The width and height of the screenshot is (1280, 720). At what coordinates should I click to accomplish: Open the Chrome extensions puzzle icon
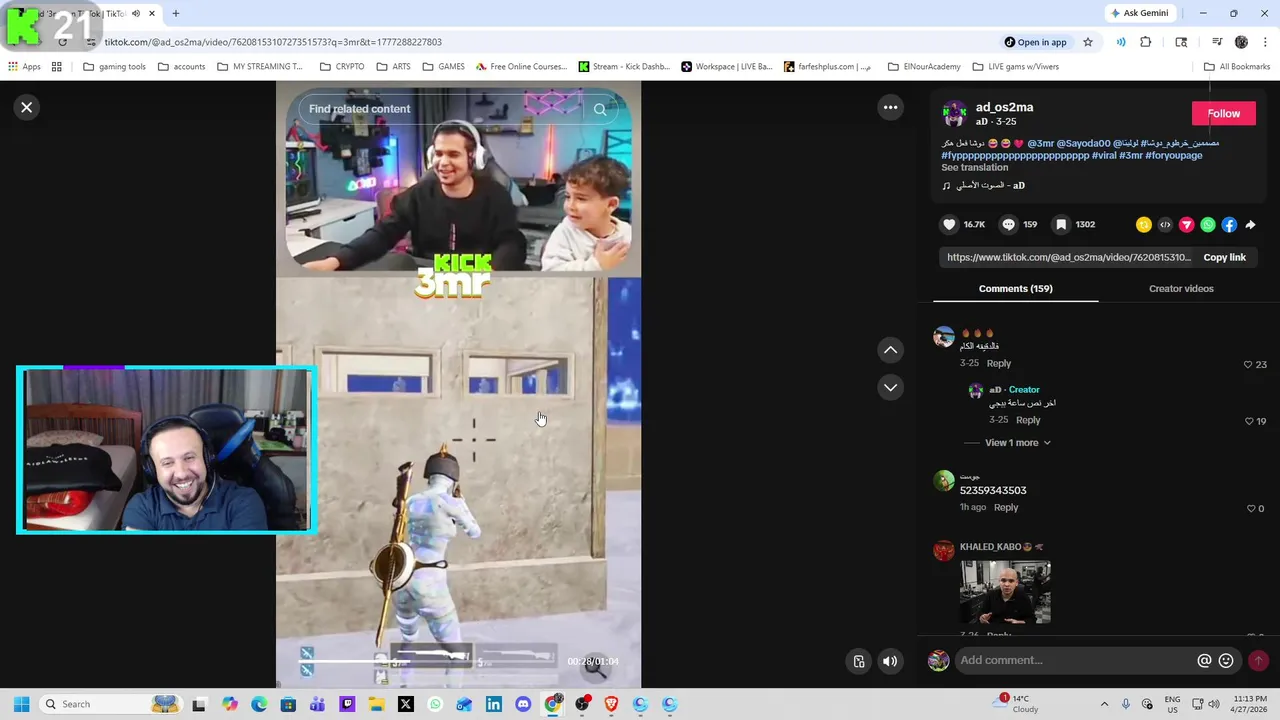pos(1146,42)
